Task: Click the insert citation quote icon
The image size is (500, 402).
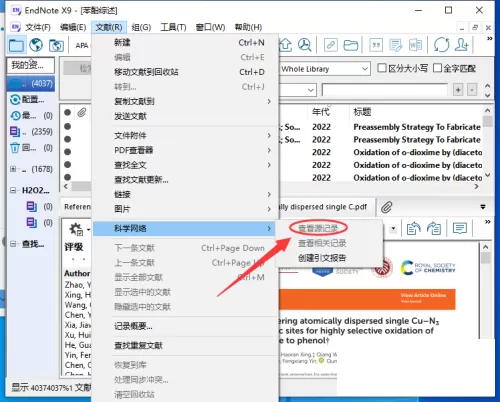Action: point(376,45)
